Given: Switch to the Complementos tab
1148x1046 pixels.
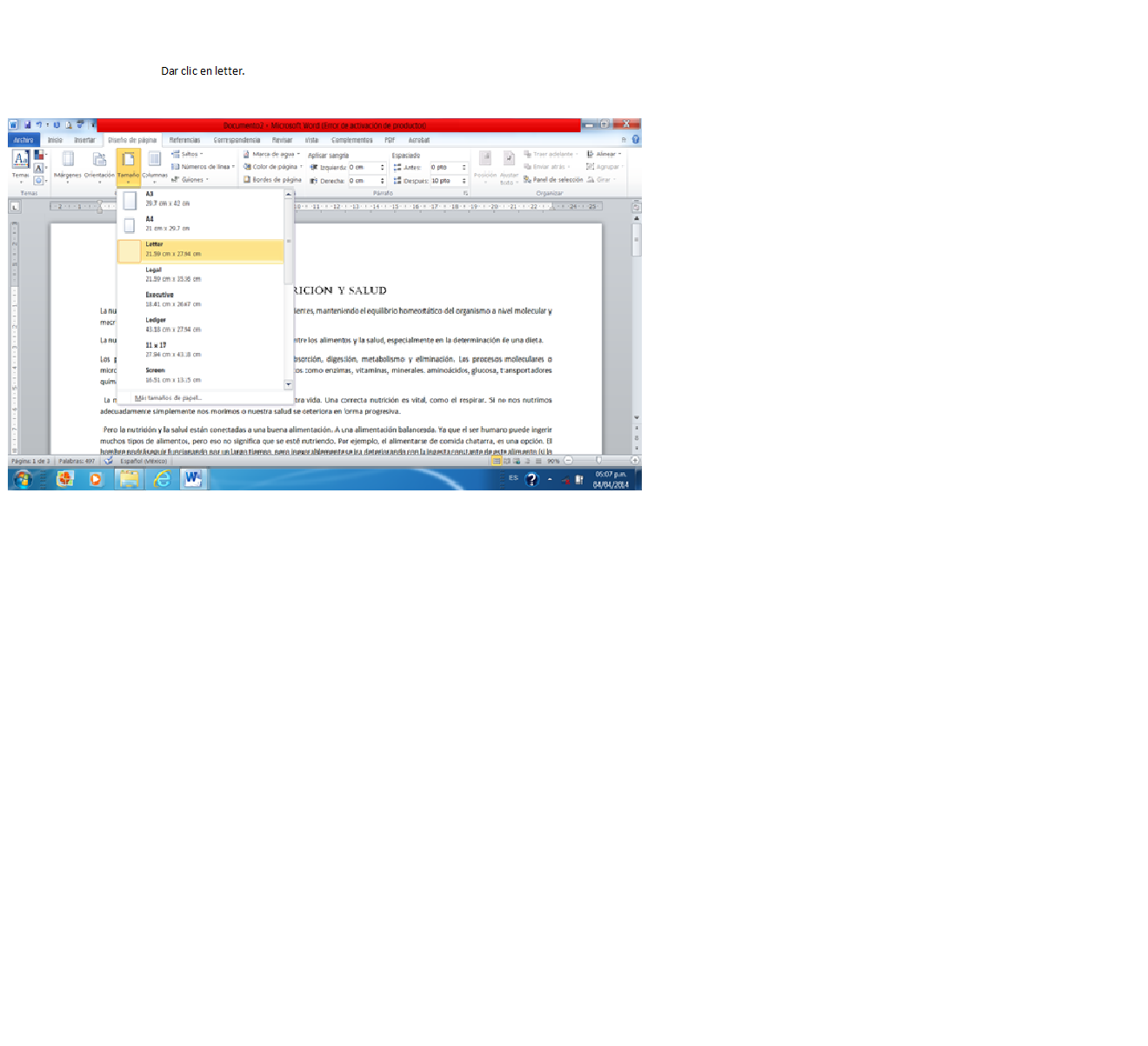Looking at the screenshot, I should click(351, 140).
